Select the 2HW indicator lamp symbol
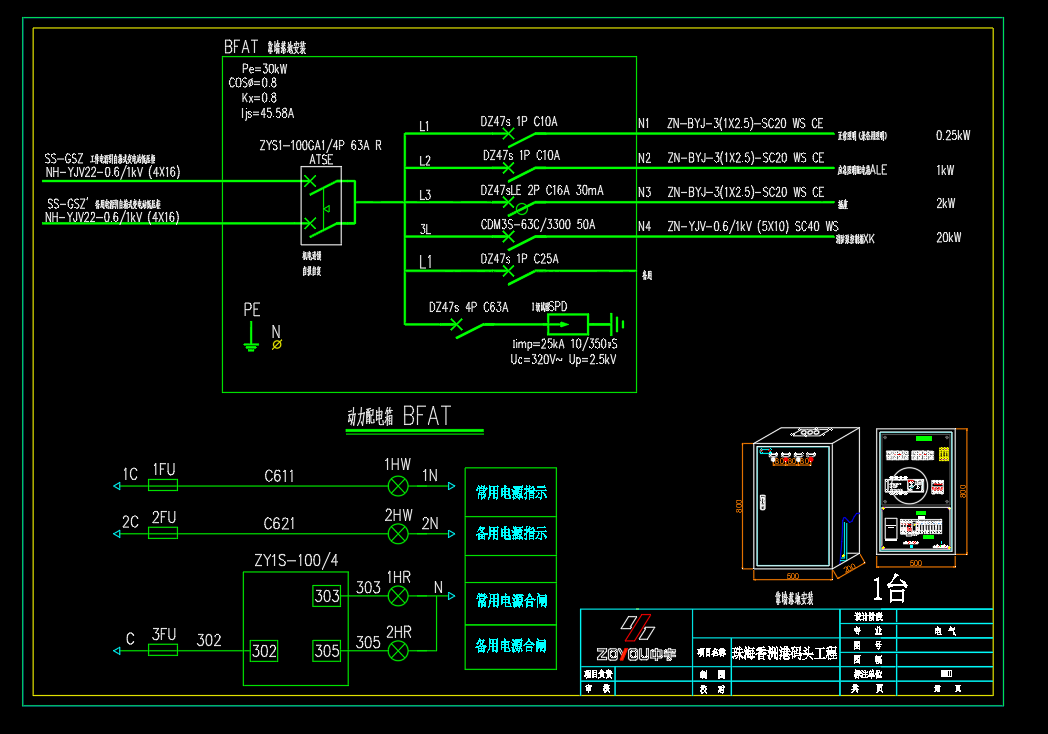 (x=398, y=533)
